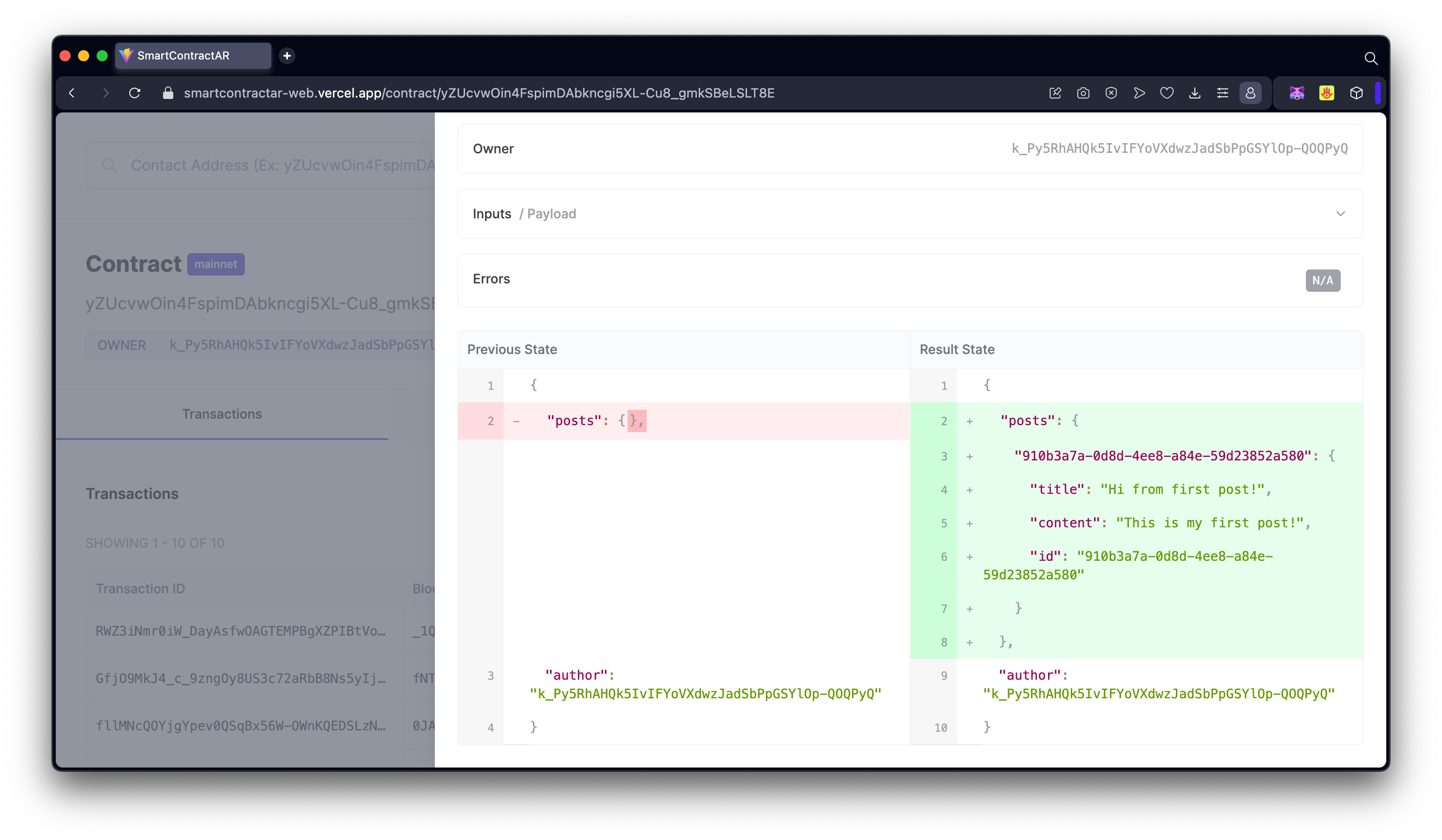Click the send arrow flow icon
The width and height of the screenshot is (1442, 840).
point(1139,93)
